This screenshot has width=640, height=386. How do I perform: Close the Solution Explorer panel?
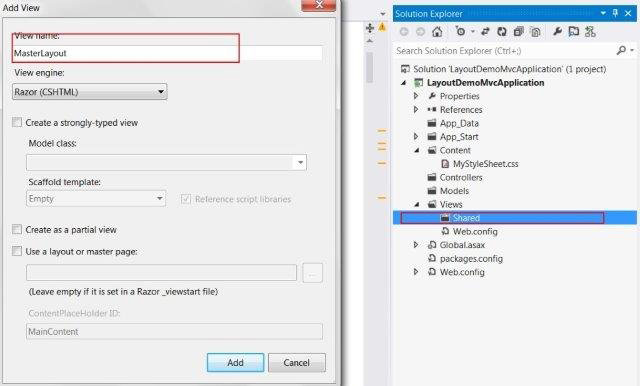pyautogui.click(x=628, y=13)
